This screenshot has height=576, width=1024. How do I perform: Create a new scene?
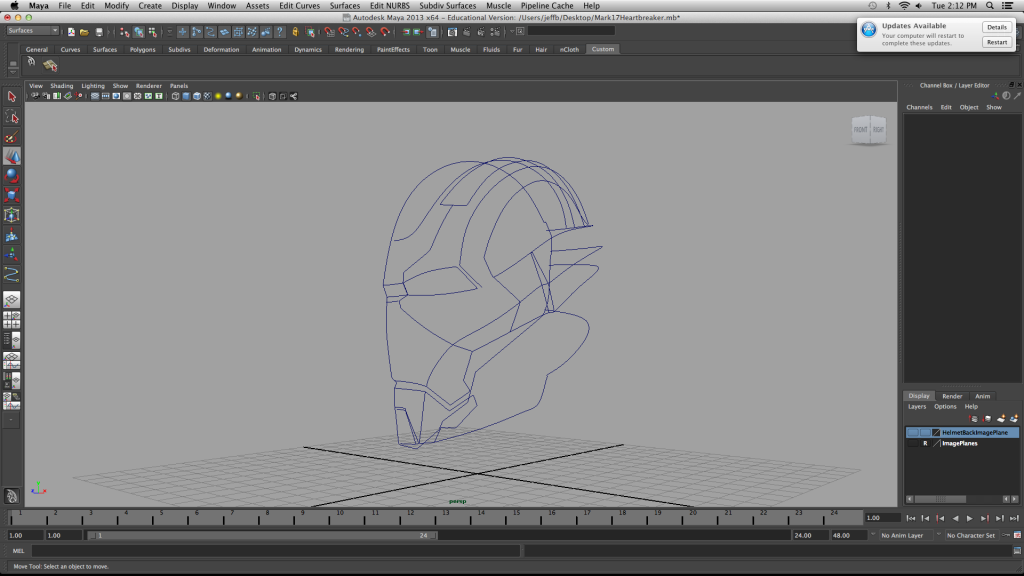[x=71, y=31]
